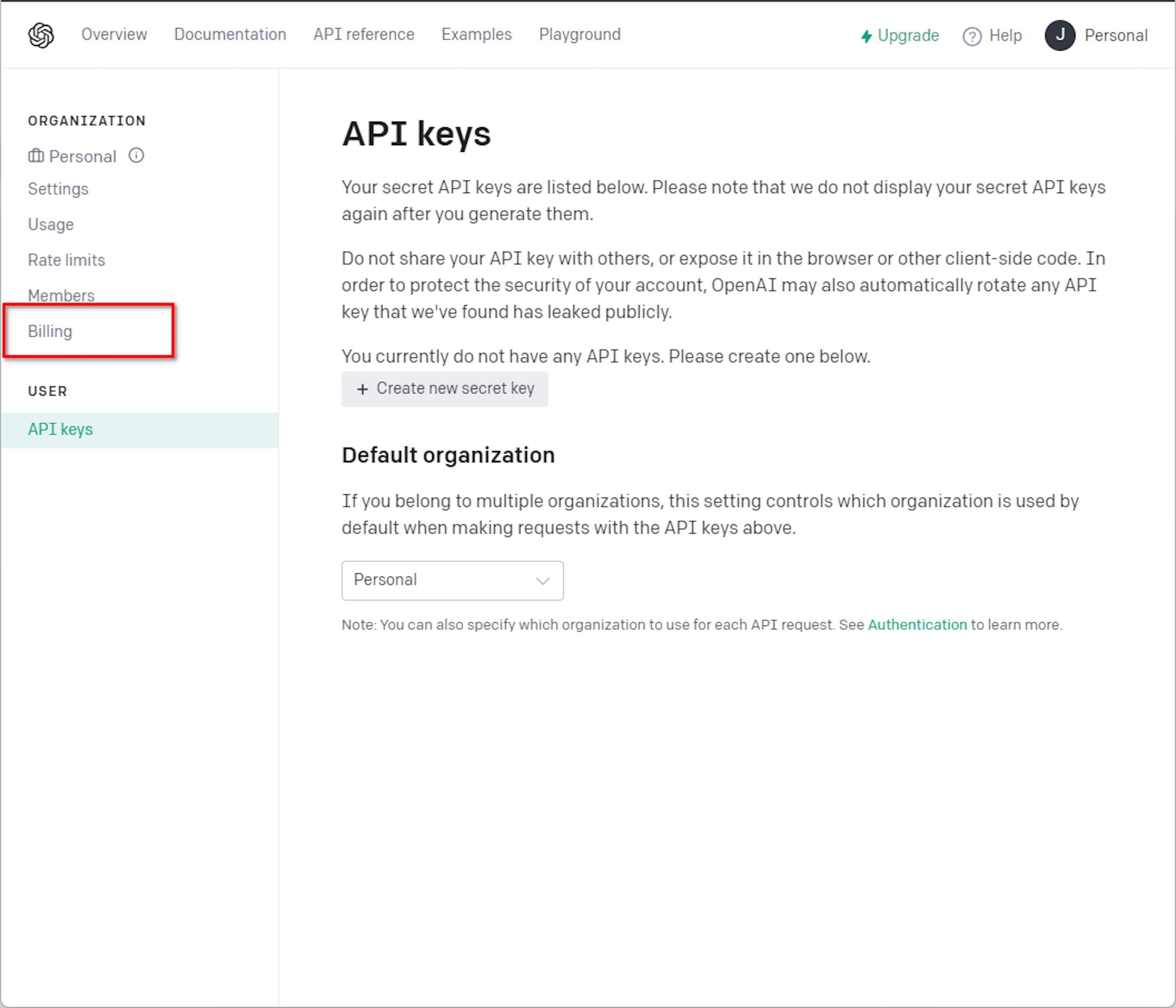The width and height of the screenshot is (1176, 1008).
Task: Open organization Settings
Action: [58, 189]
